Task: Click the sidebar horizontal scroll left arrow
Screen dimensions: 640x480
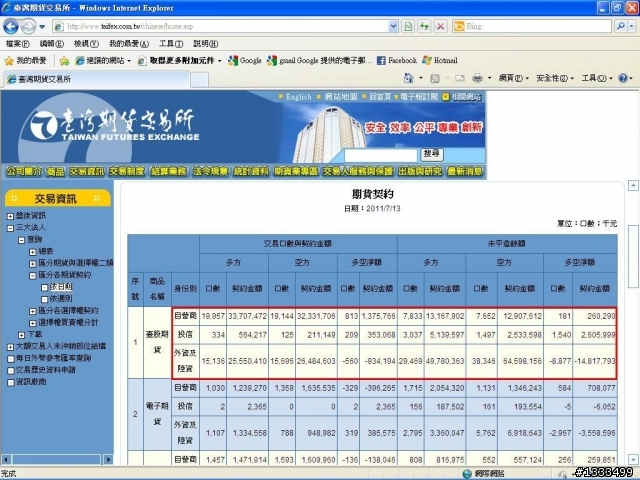Action: [6, 460]
